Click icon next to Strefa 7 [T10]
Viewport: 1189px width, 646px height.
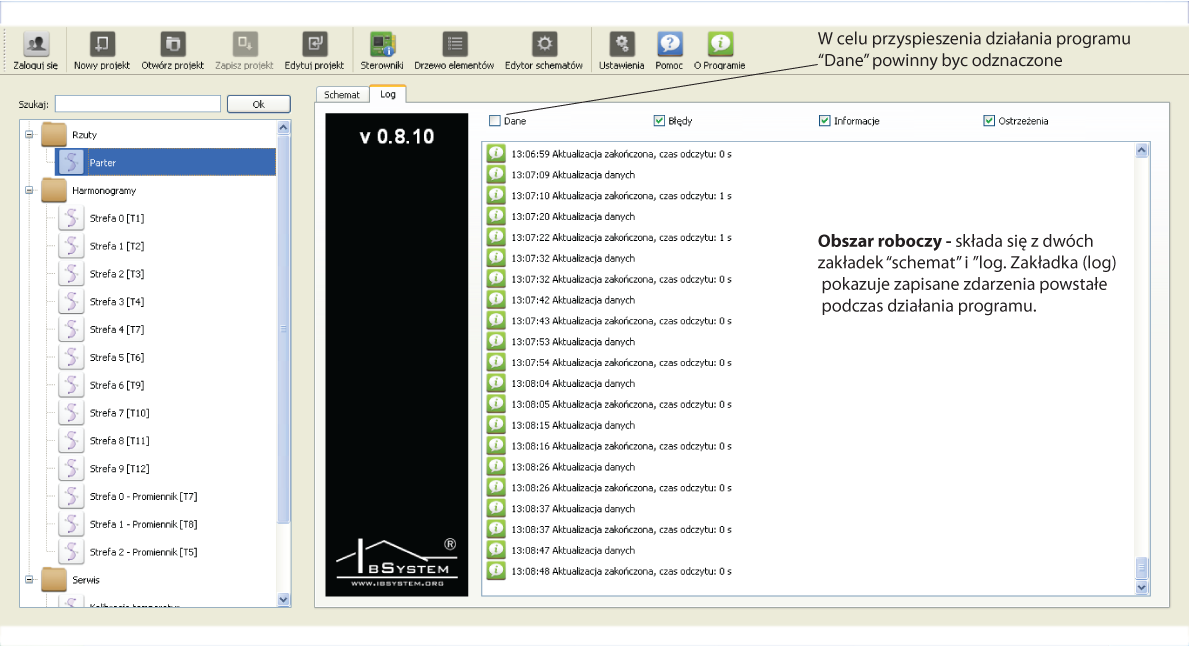tap(71, 412)
